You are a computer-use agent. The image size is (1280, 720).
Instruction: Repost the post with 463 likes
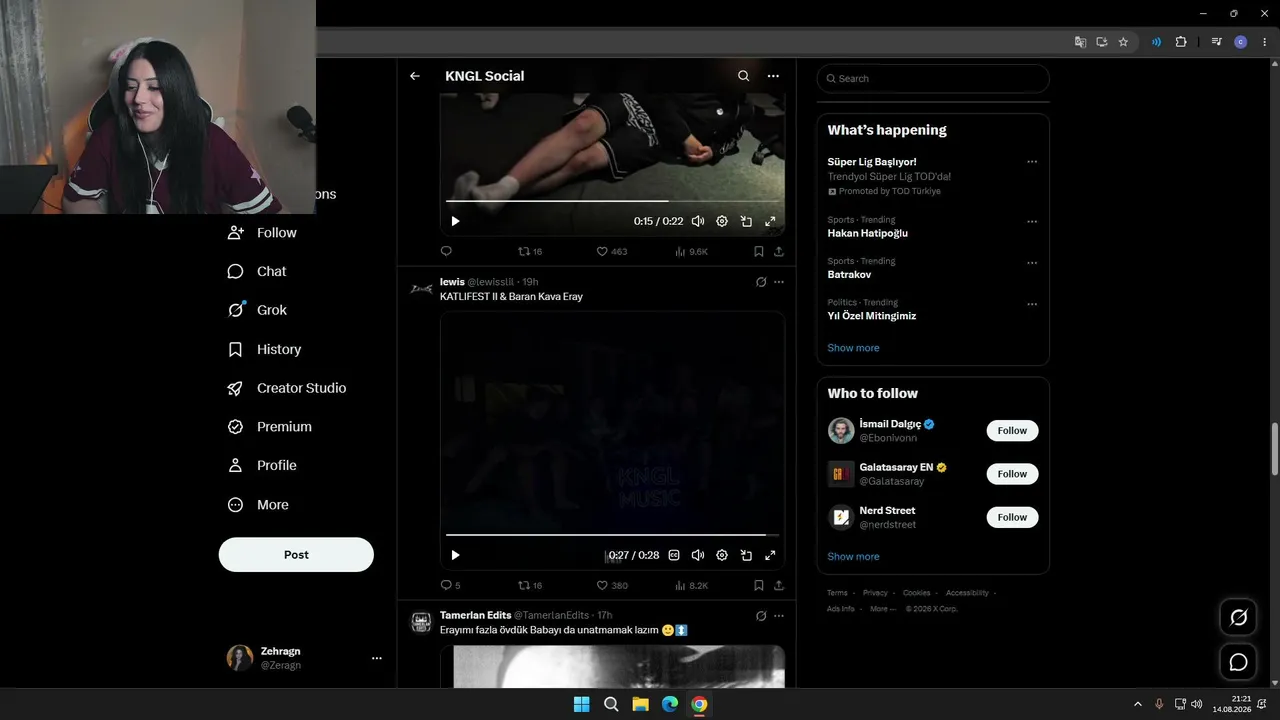pyautogui.click(x=530, y=251)
